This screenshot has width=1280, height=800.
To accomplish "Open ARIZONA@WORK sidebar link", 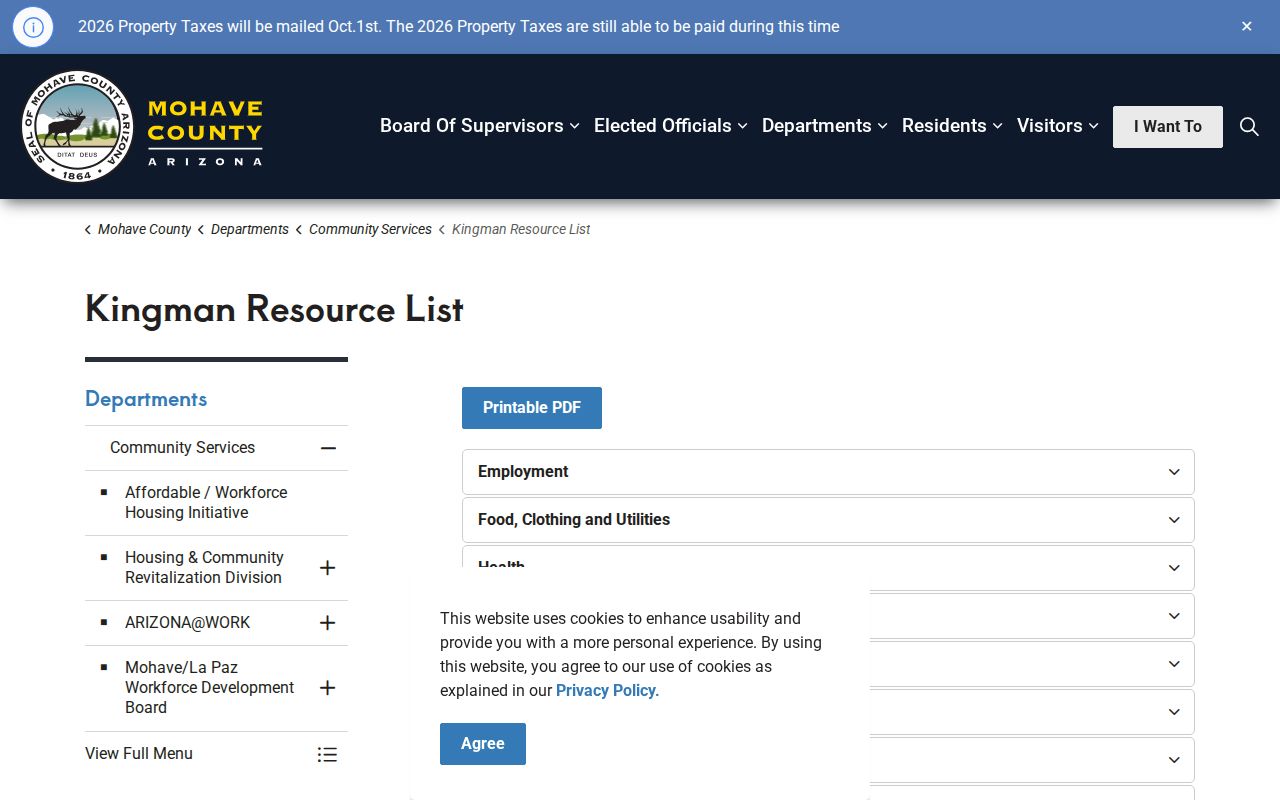I will pyautogui.click(x=187, y=623).
